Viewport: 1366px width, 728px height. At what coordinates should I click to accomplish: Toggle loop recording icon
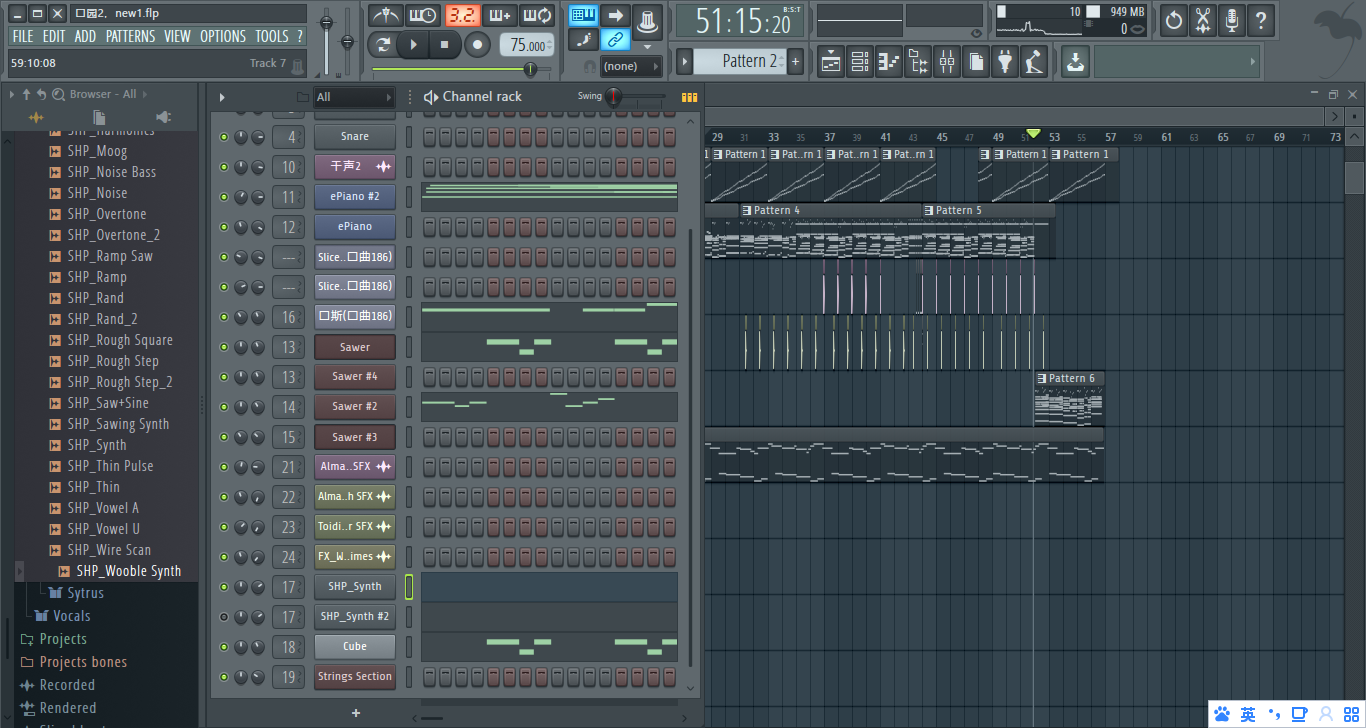(x=538, y=16)
